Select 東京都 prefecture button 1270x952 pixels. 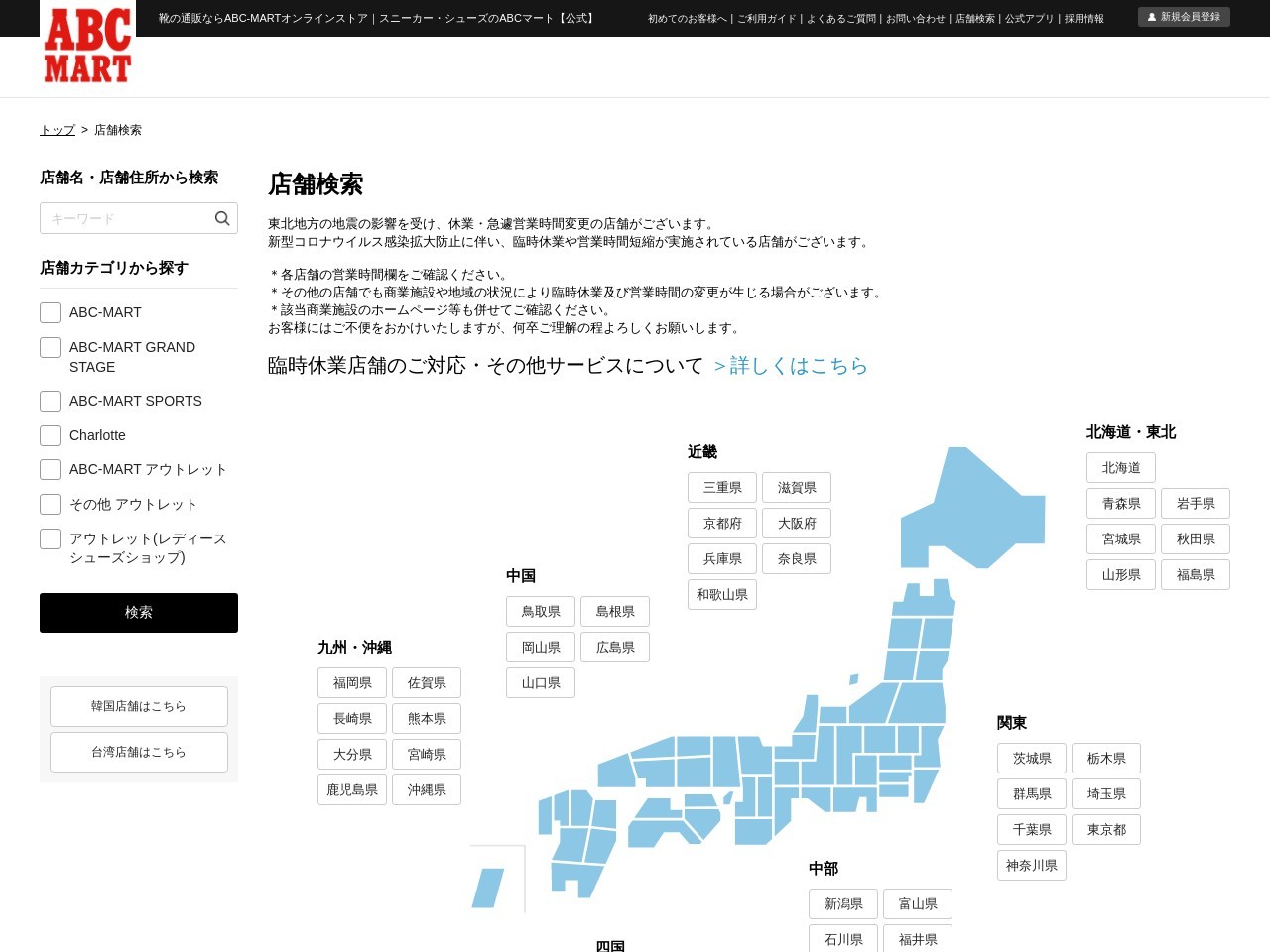(1106, 830)
